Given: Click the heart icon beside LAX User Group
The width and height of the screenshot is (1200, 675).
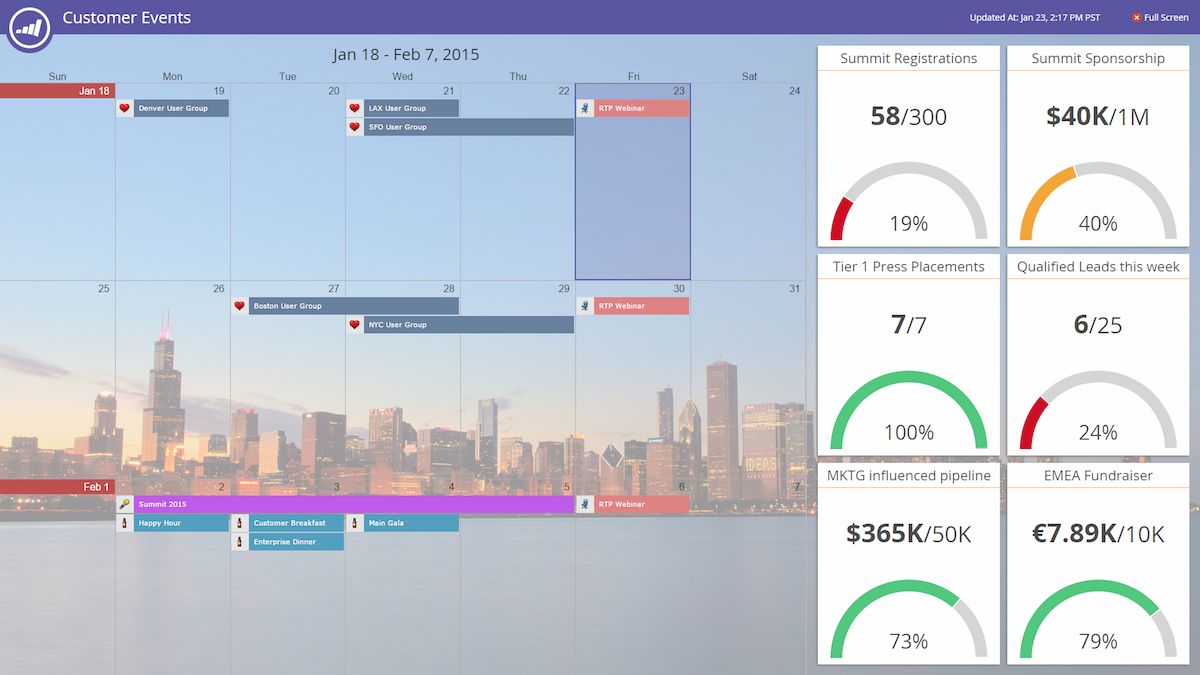Looking at the screenshot, I should (354, 108).
